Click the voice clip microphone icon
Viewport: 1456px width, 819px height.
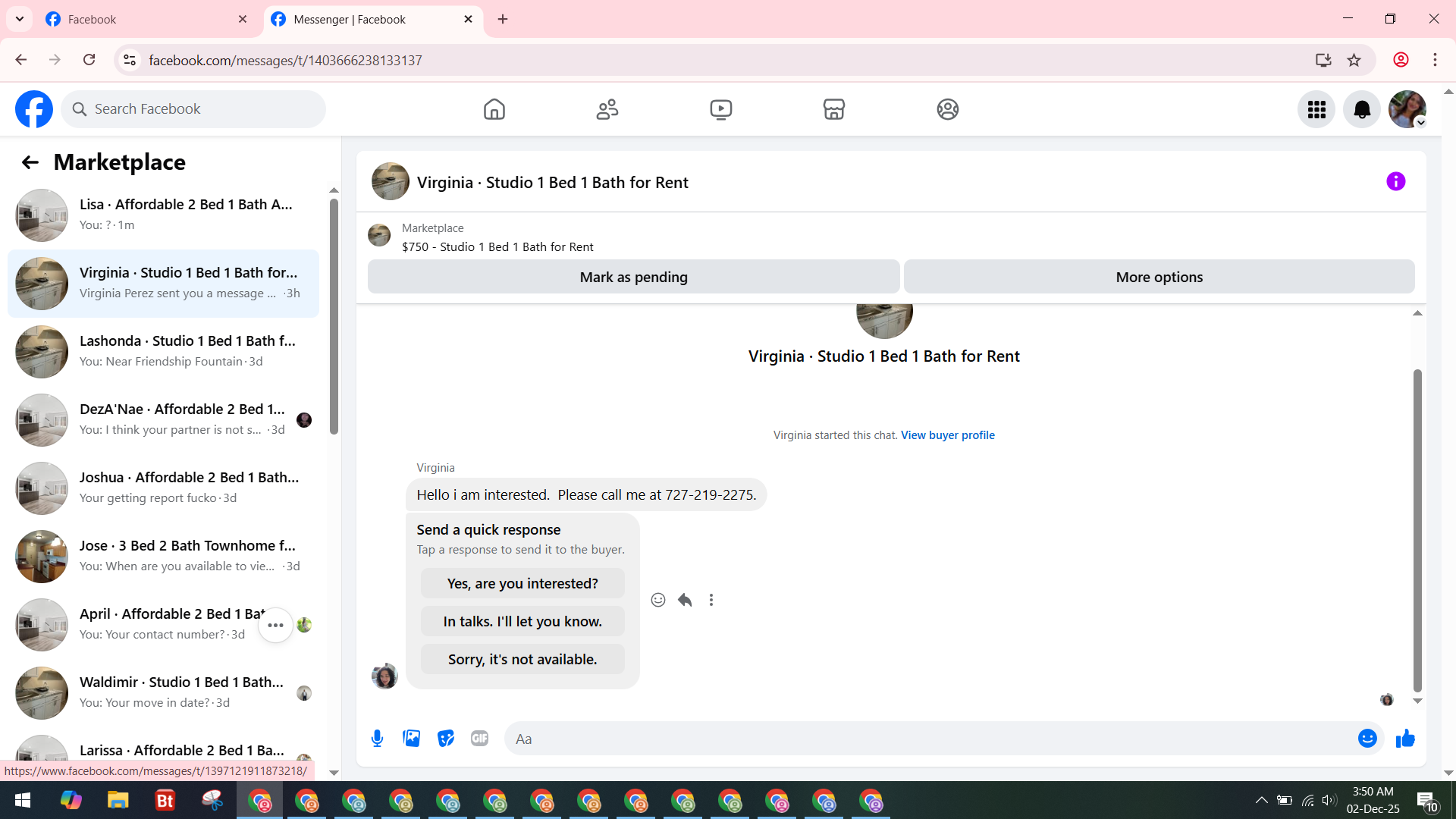(x=377, y=739)
